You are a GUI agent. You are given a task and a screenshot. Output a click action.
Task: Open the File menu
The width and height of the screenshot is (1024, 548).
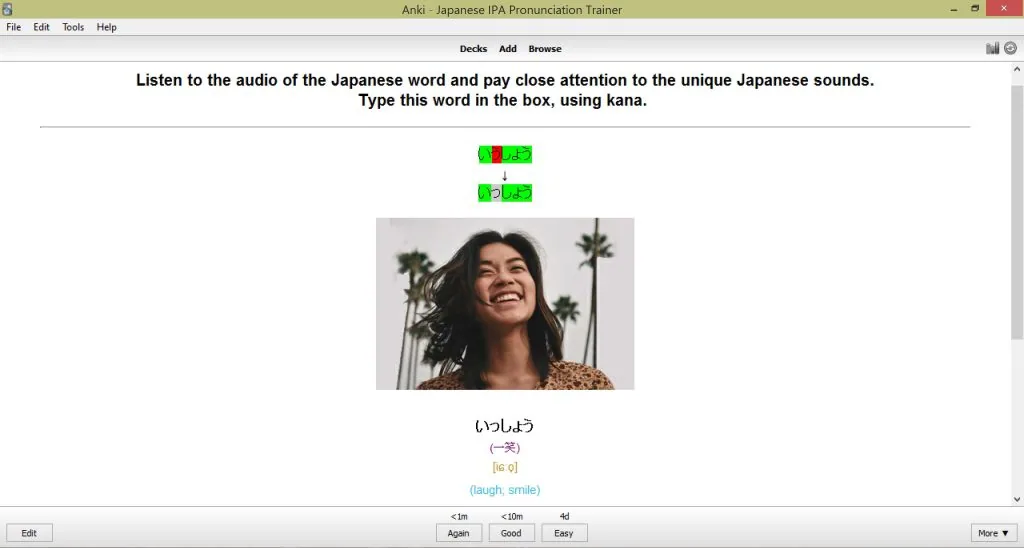(x=14, y=27)
